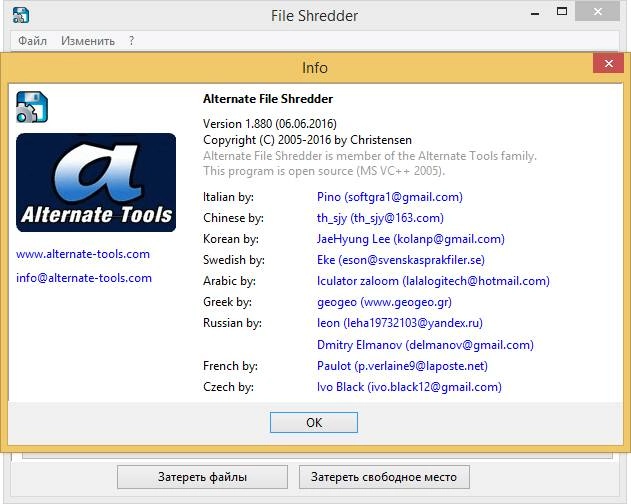Click the Czech by: label

228,386
